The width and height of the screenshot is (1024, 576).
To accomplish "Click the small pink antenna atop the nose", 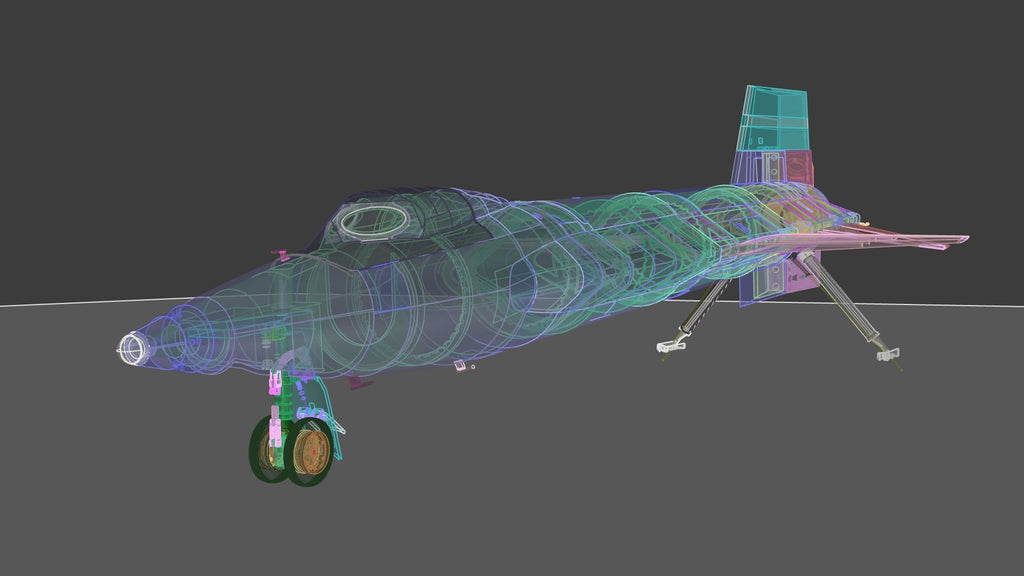I will pyautogui.click(x=282, y=255).
